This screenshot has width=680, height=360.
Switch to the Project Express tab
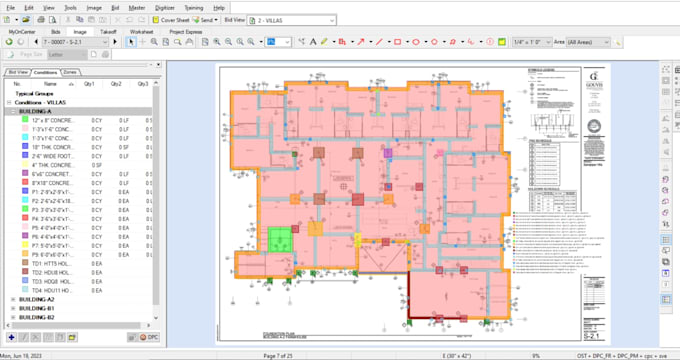(186, 32)
